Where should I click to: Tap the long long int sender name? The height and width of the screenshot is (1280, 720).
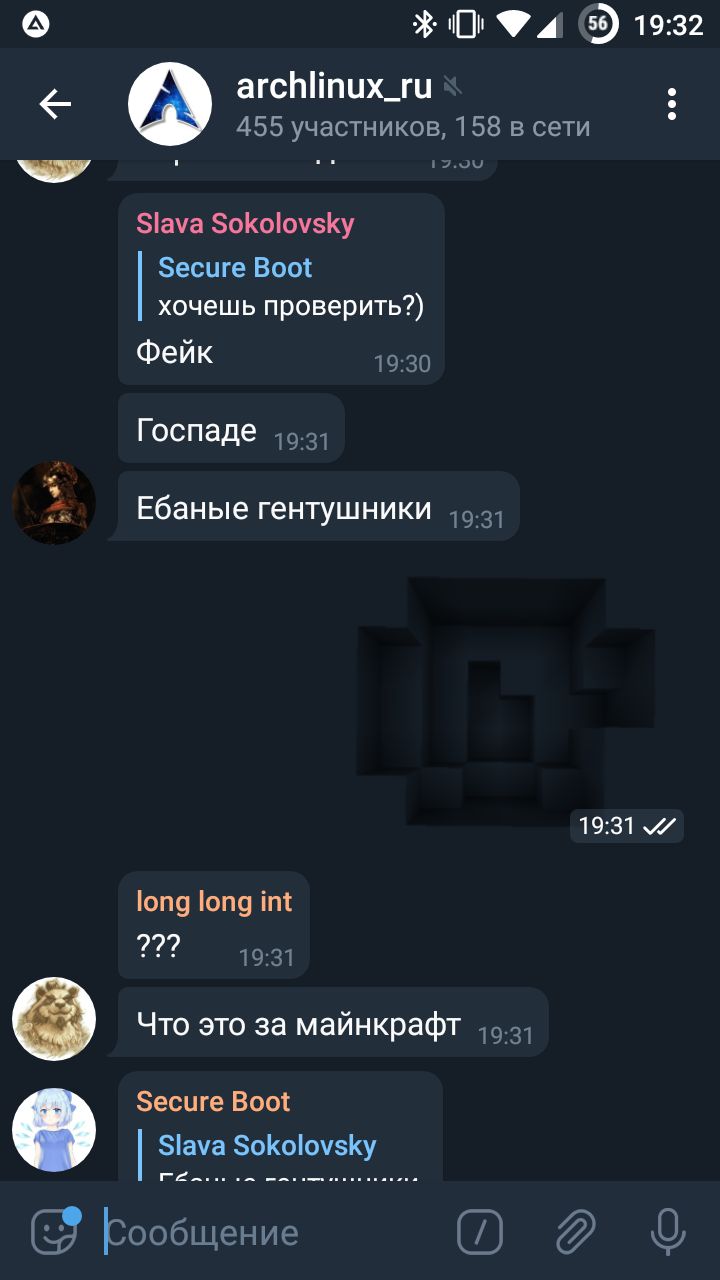[x=214, y=902]
